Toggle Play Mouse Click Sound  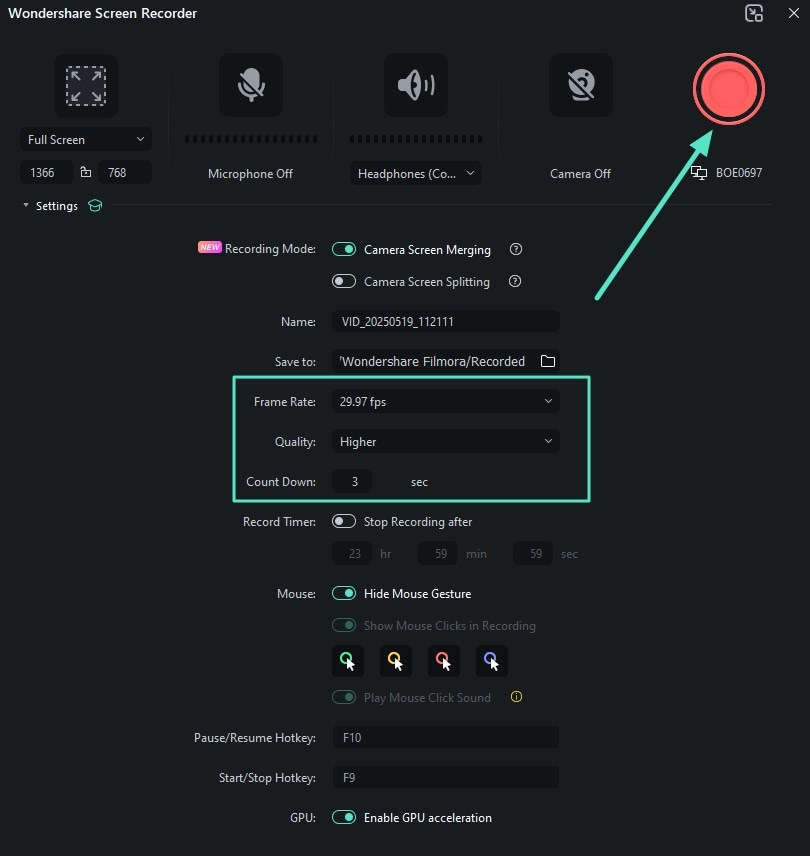(344, 697)
